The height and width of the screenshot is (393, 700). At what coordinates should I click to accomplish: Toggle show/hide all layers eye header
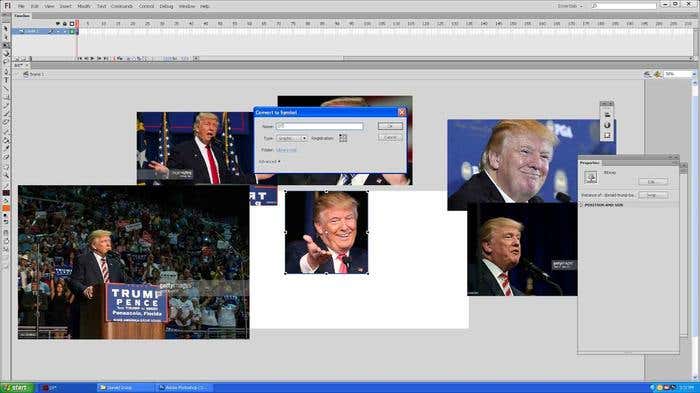tap(58, 24)
